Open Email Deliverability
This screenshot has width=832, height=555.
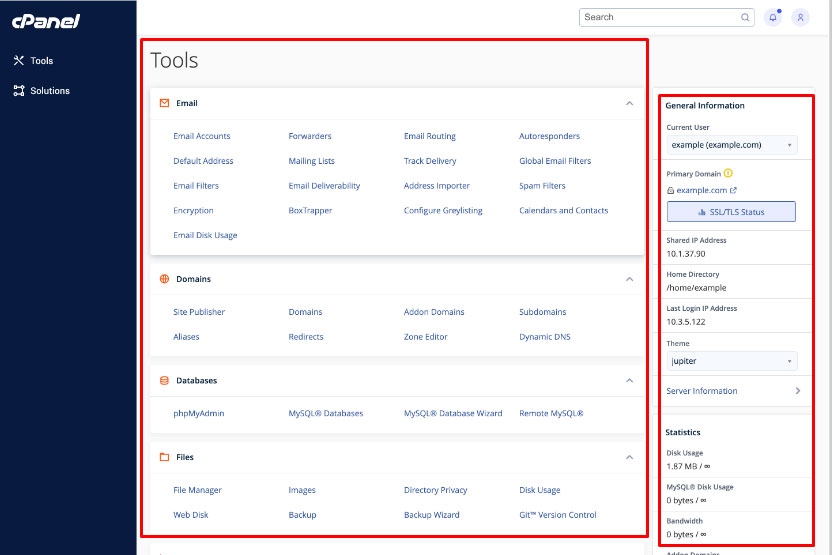coord(324,186)
